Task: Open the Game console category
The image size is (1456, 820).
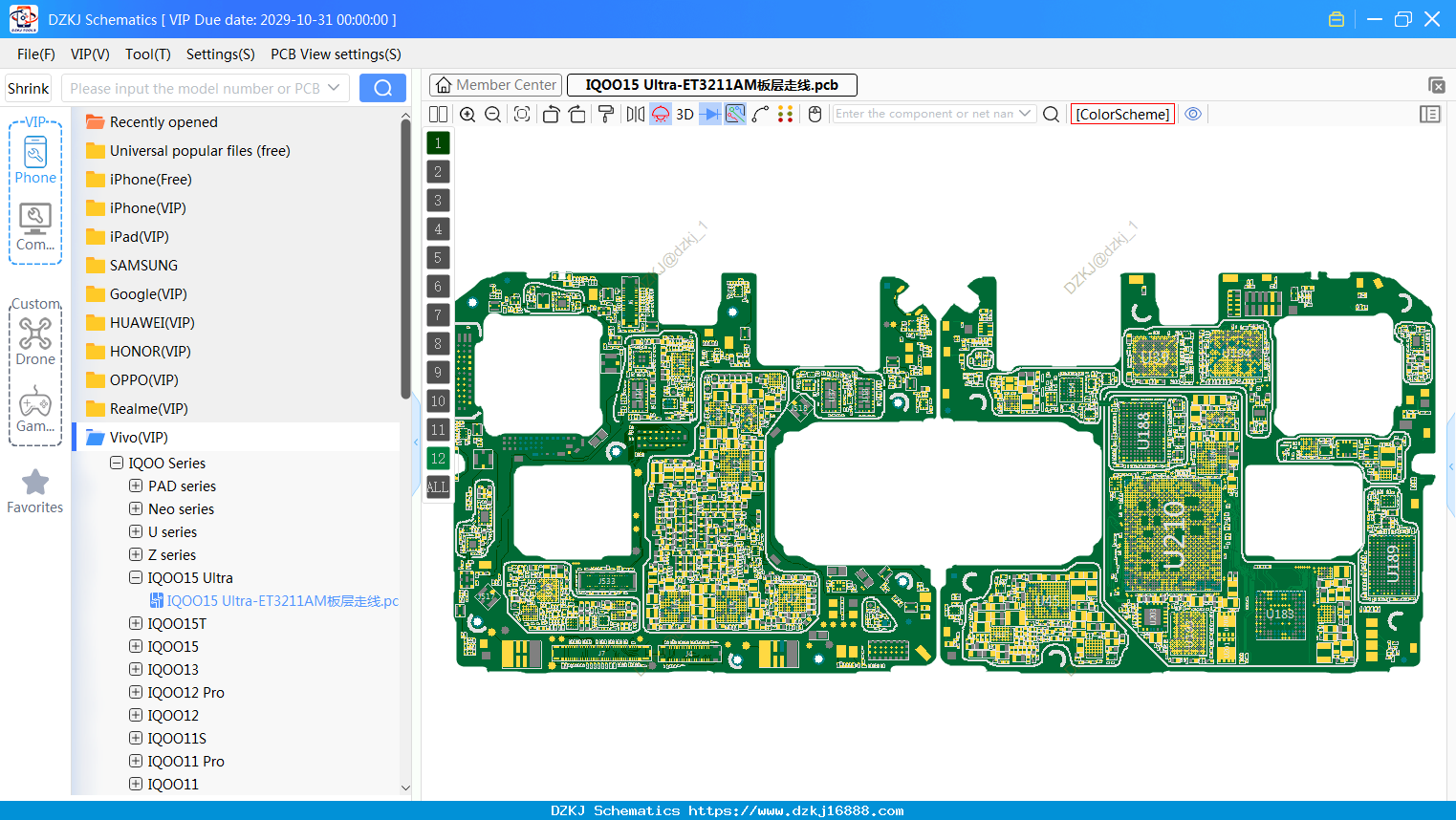Action: pos(35,409)
